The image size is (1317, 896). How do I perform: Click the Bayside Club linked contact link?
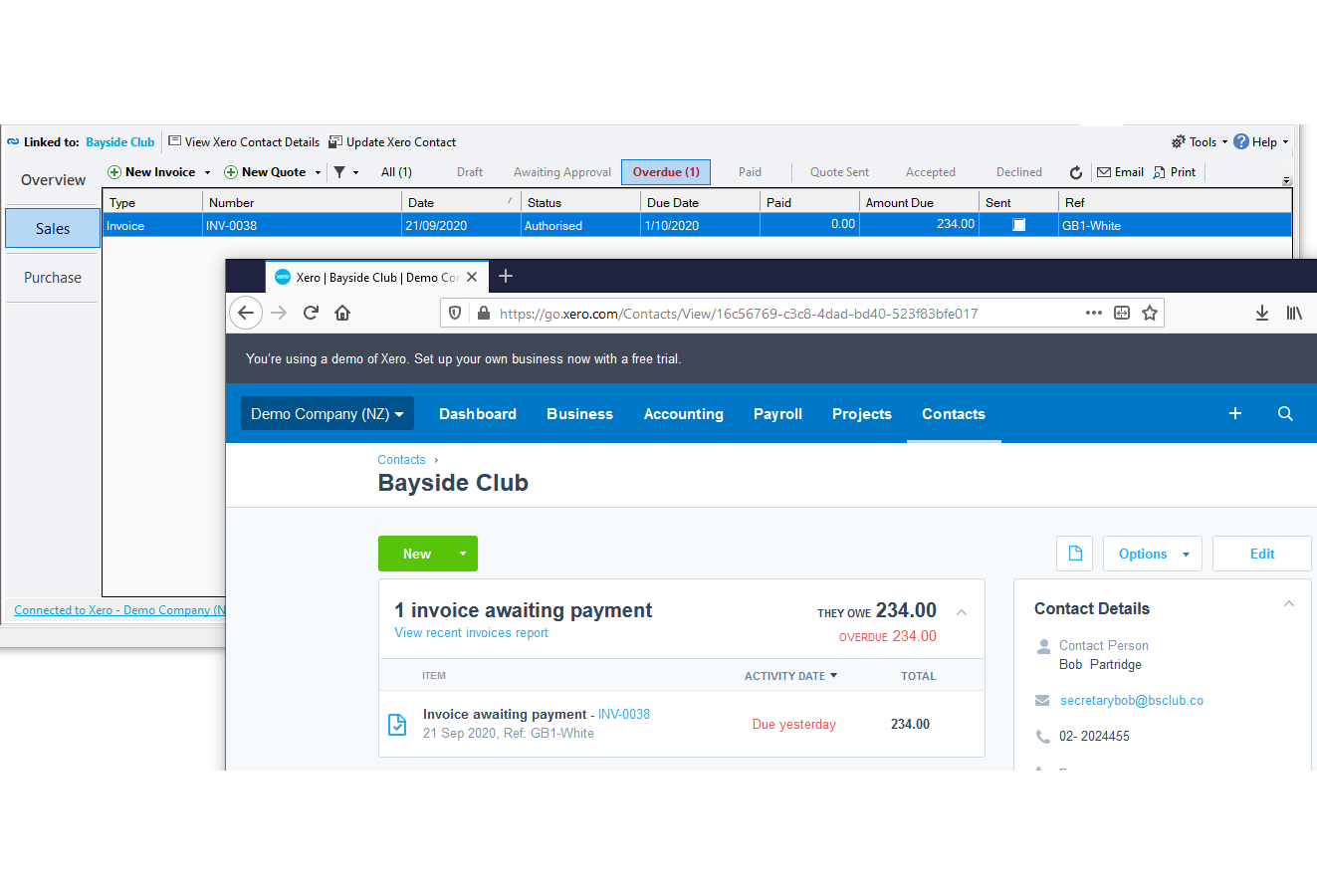[120, 142]
